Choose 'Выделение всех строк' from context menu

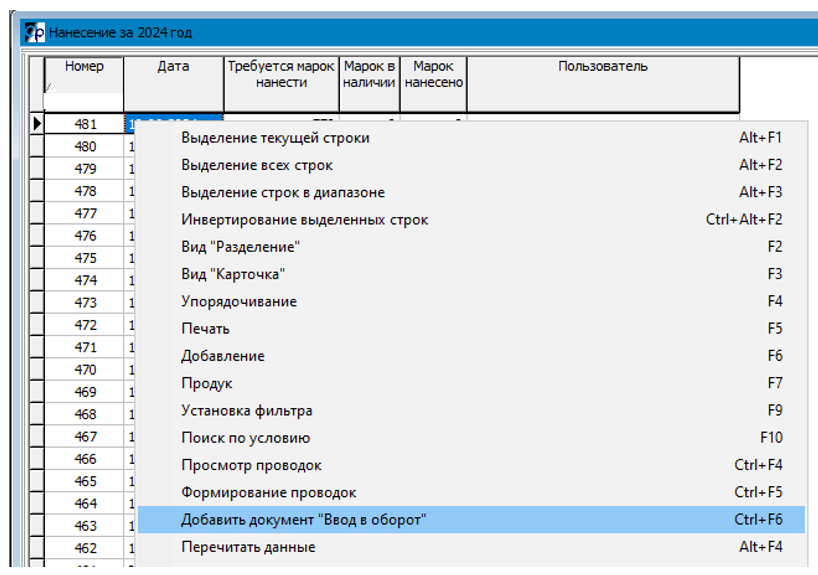257,165
